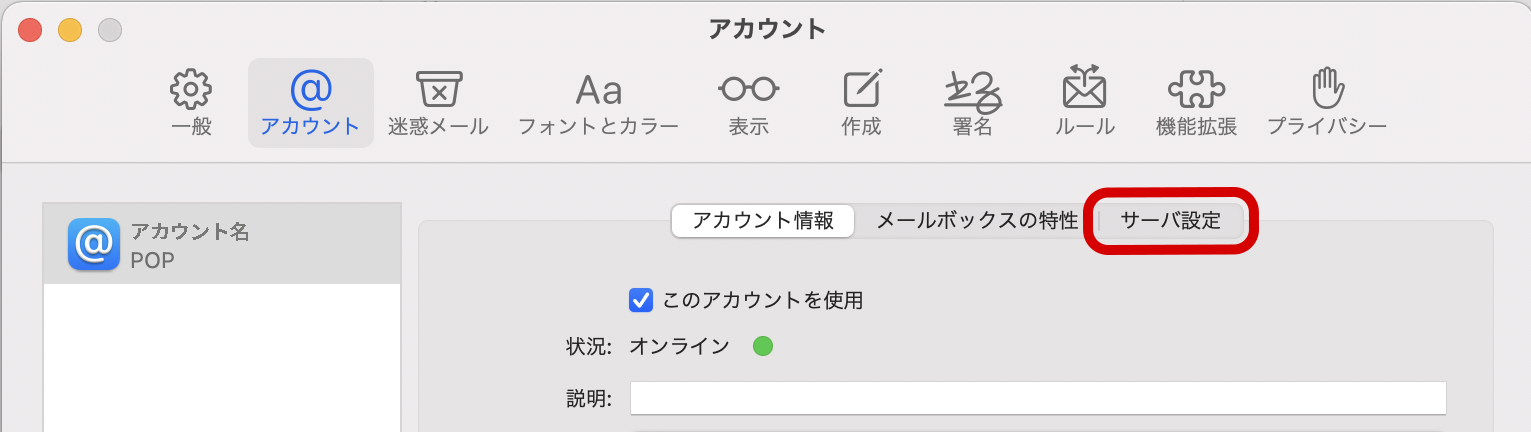Switch to the アカウント情報 tab

(763, 221)
